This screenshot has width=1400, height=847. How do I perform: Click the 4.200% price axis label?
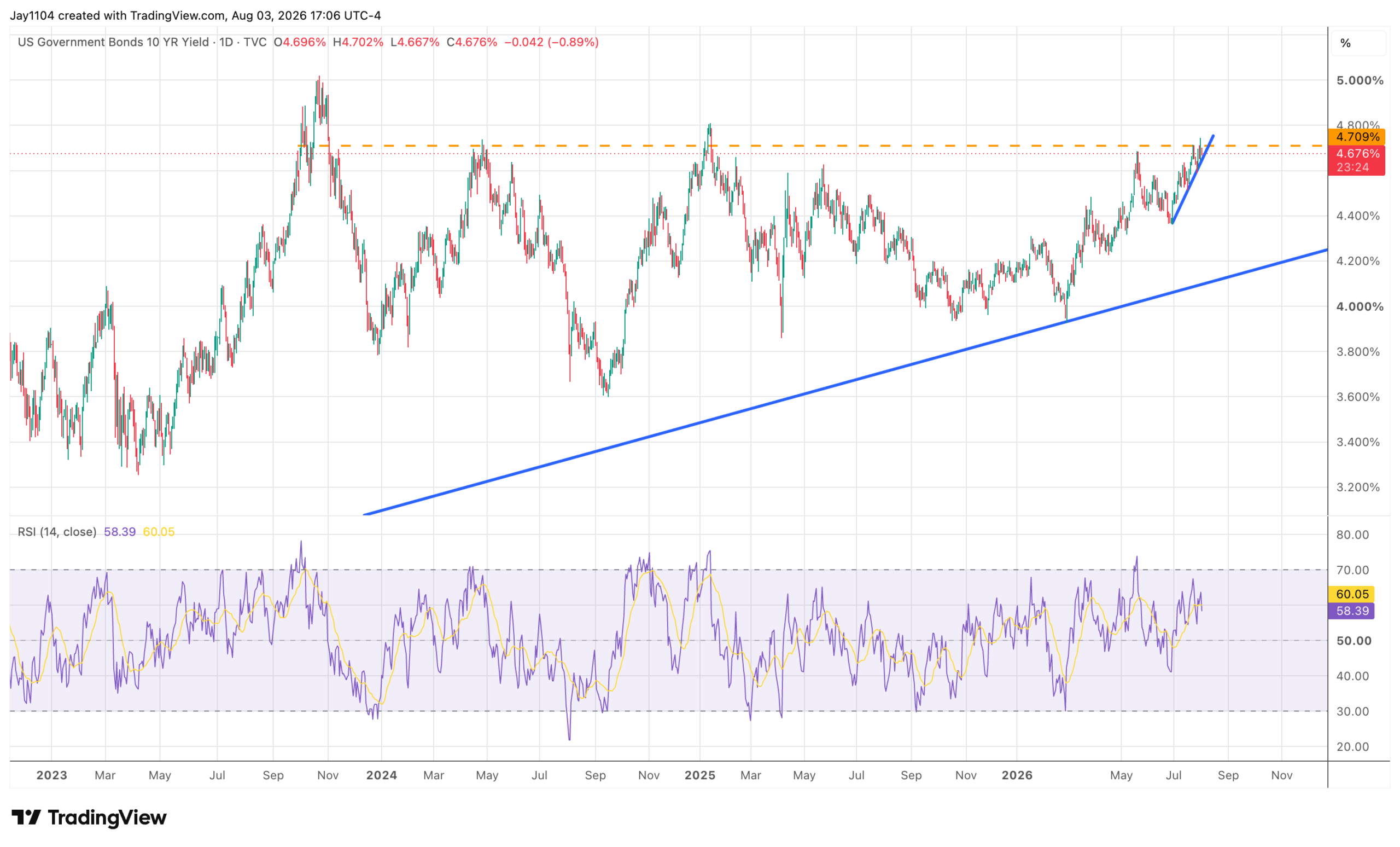(1358, 261)
